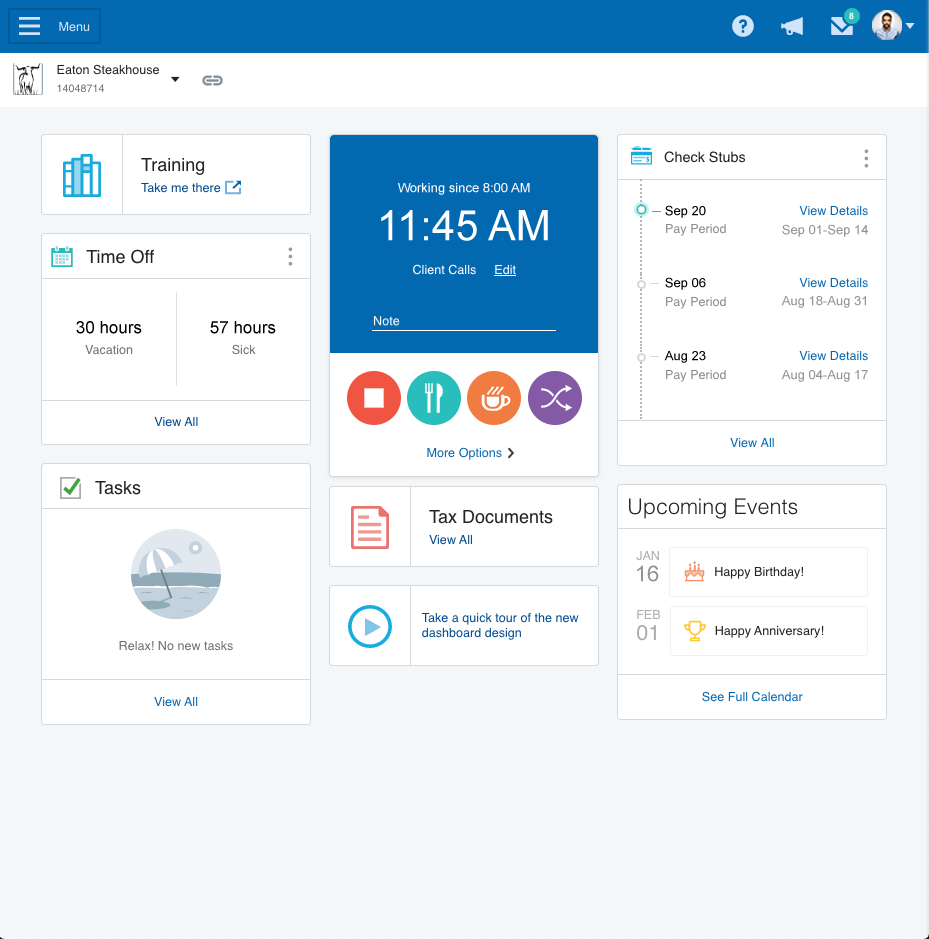Open the Check Stubs kebab menu
Viewport: 929px width, 939px height.
[866, 157]
